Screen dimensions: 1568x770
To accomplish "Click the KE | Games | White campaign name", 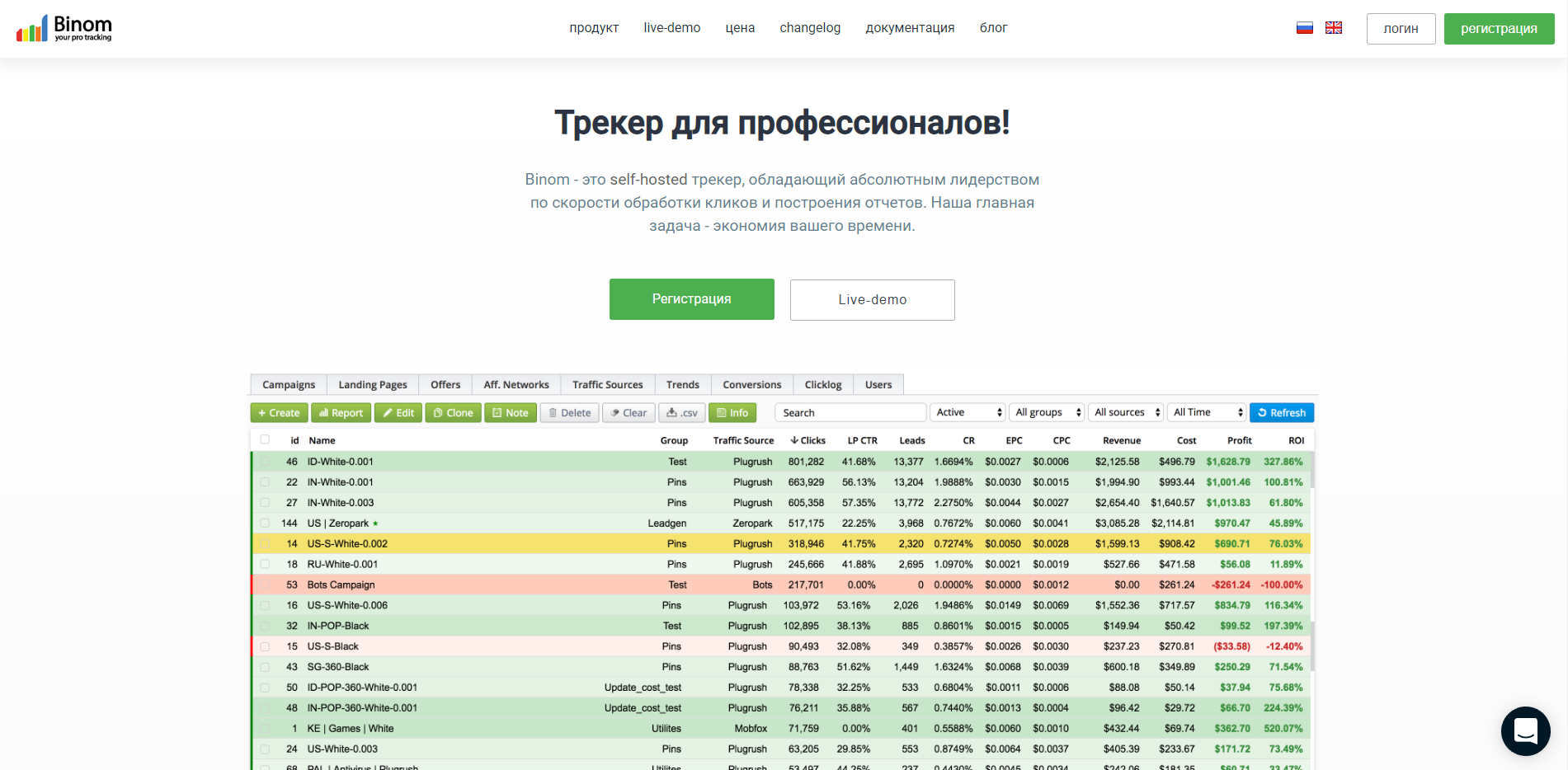I will pos(351,729).
